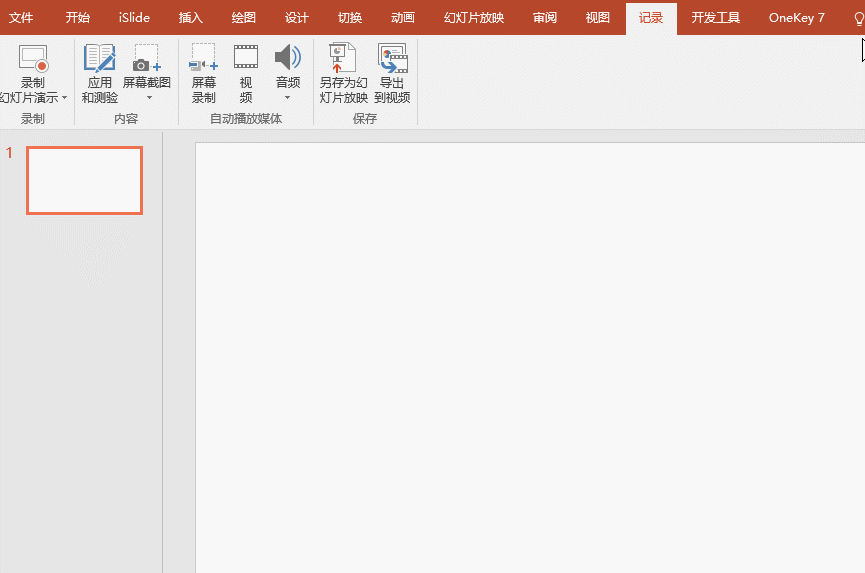This screenshot has height=573, width=865.
Task: Click 导出到视频 export to video
Action: click(392, 74)
